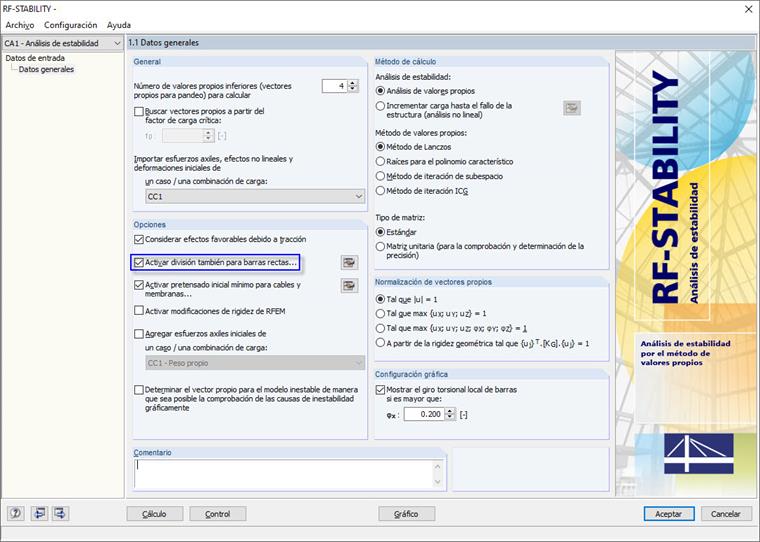The width and height of the screenshot is (760, 542).
Task: Click the Dlubal bridge logo image
Action: (698, 453)
